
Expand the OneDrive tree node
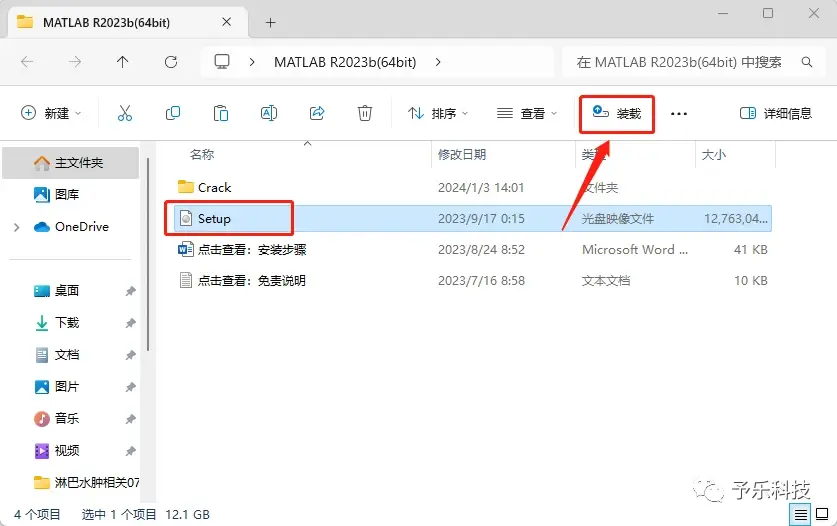[17, 227]
